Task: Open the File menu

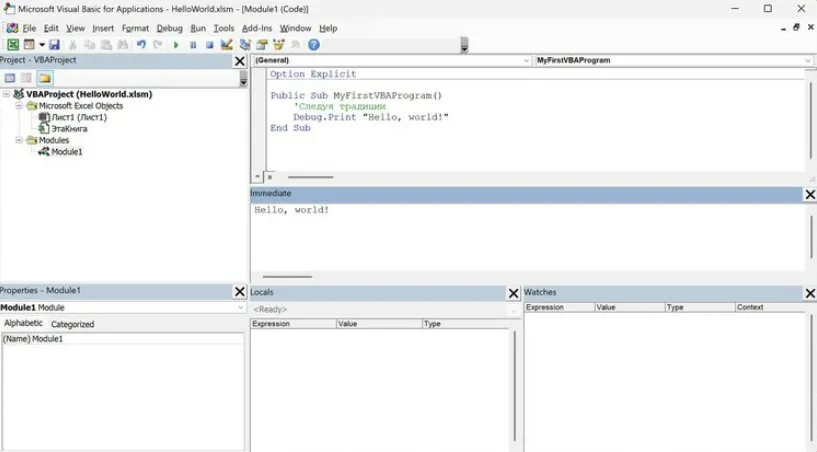Action: [x=29, y=28]
